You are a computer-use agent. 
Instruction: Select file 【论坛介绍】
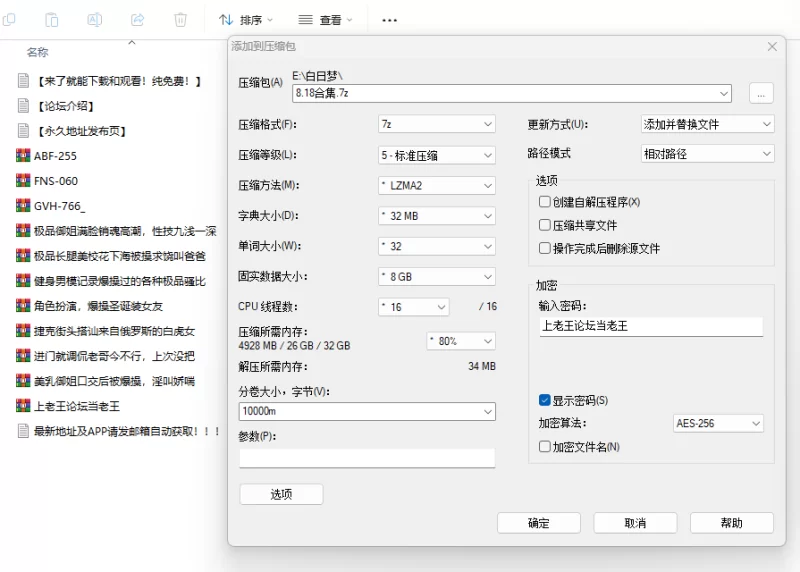(x=65, y=106)
